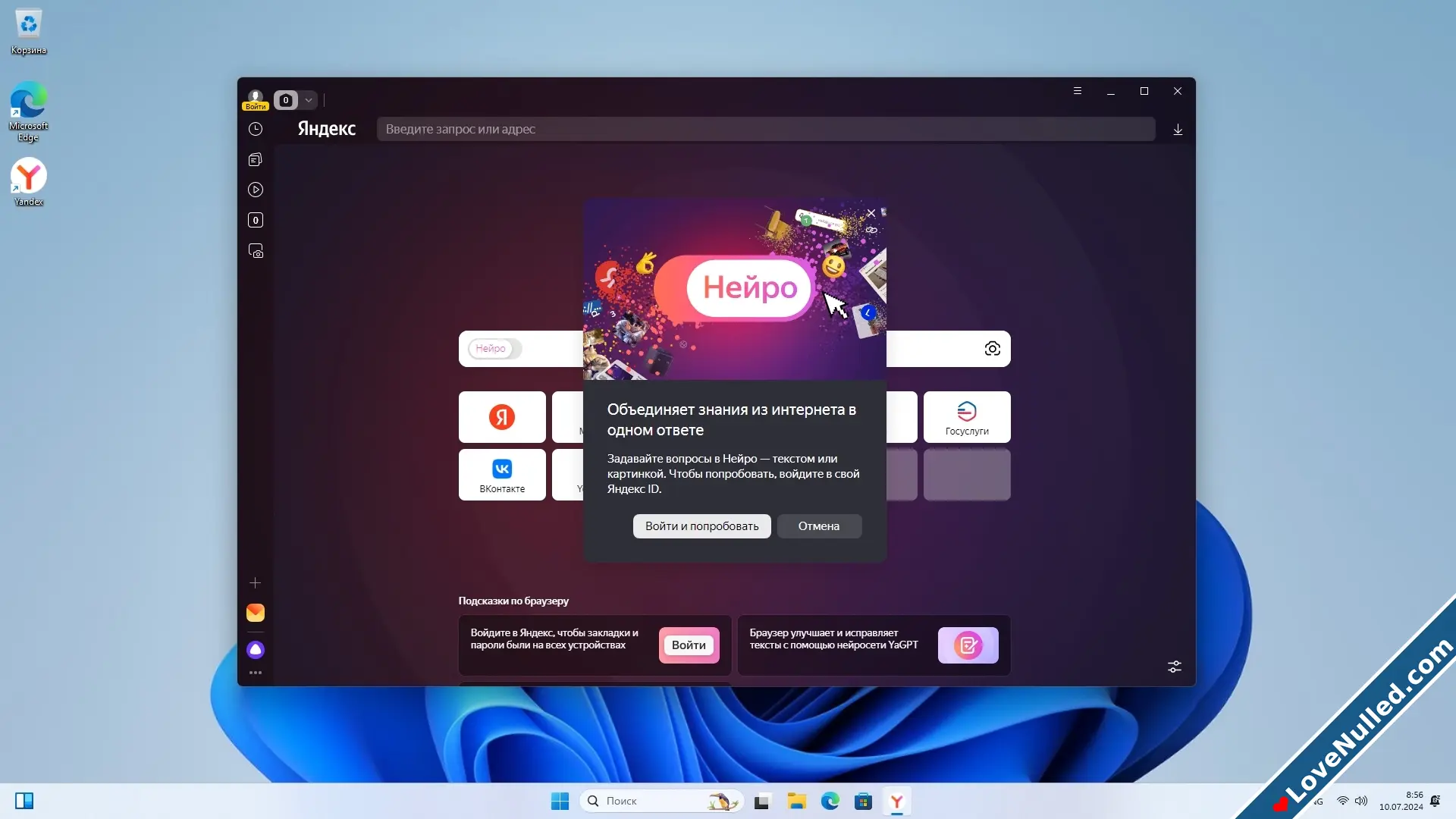Viewport: 1456px width, 819px height.
Task: Click the Yandex Browser taskbar icon
Action: pyautogui.click(x=897, y=801)
